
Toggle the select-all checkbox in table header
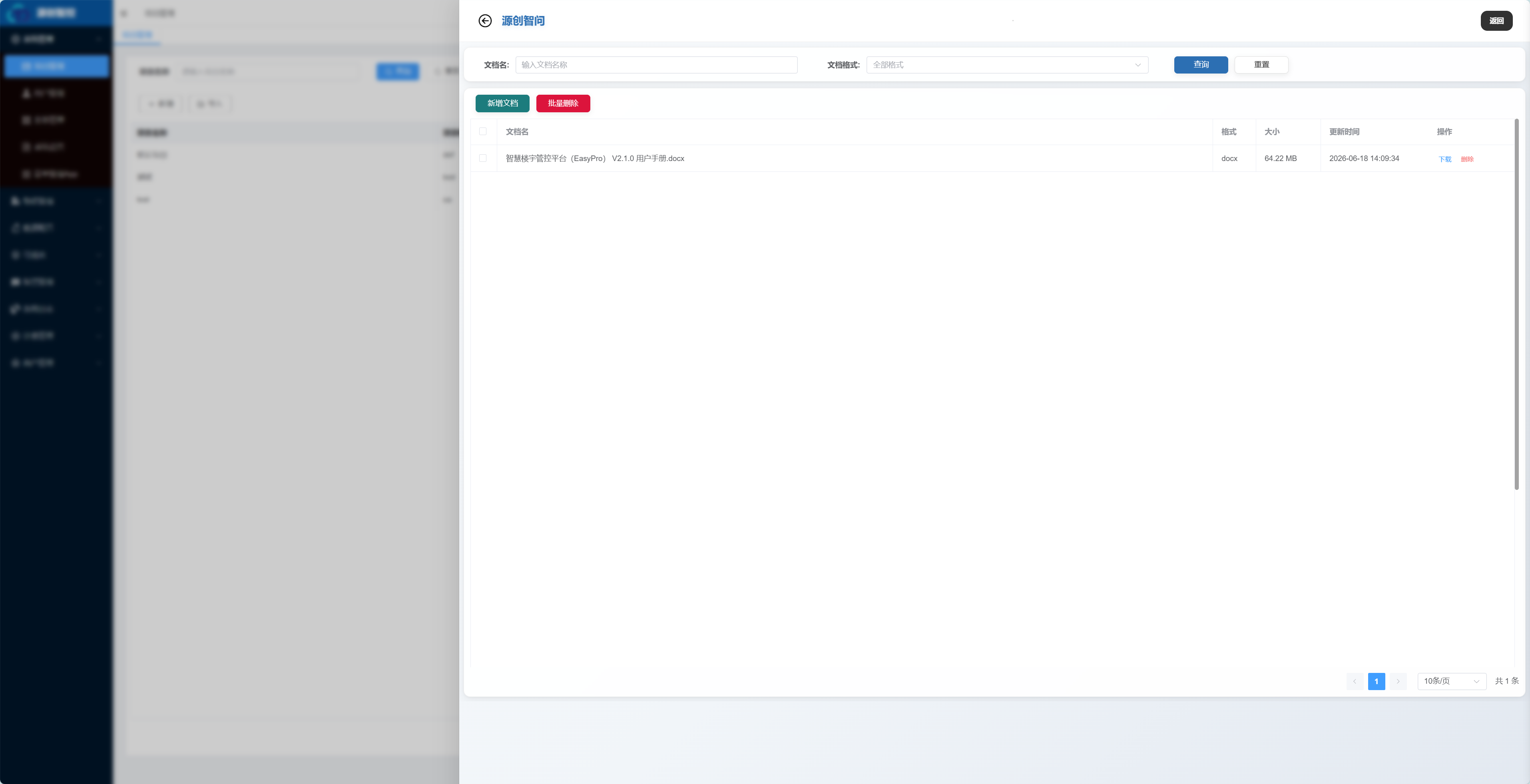(x=482, y=131)
